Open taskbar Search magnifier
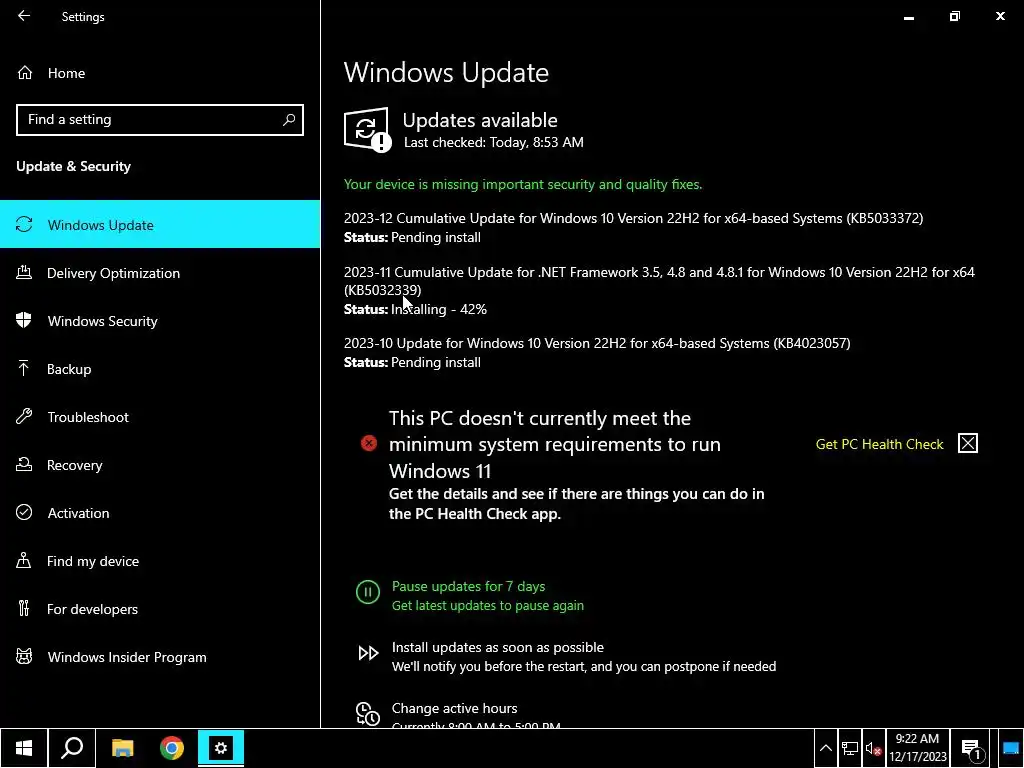This screenshot has width=1024, height=768. (72, 748)
